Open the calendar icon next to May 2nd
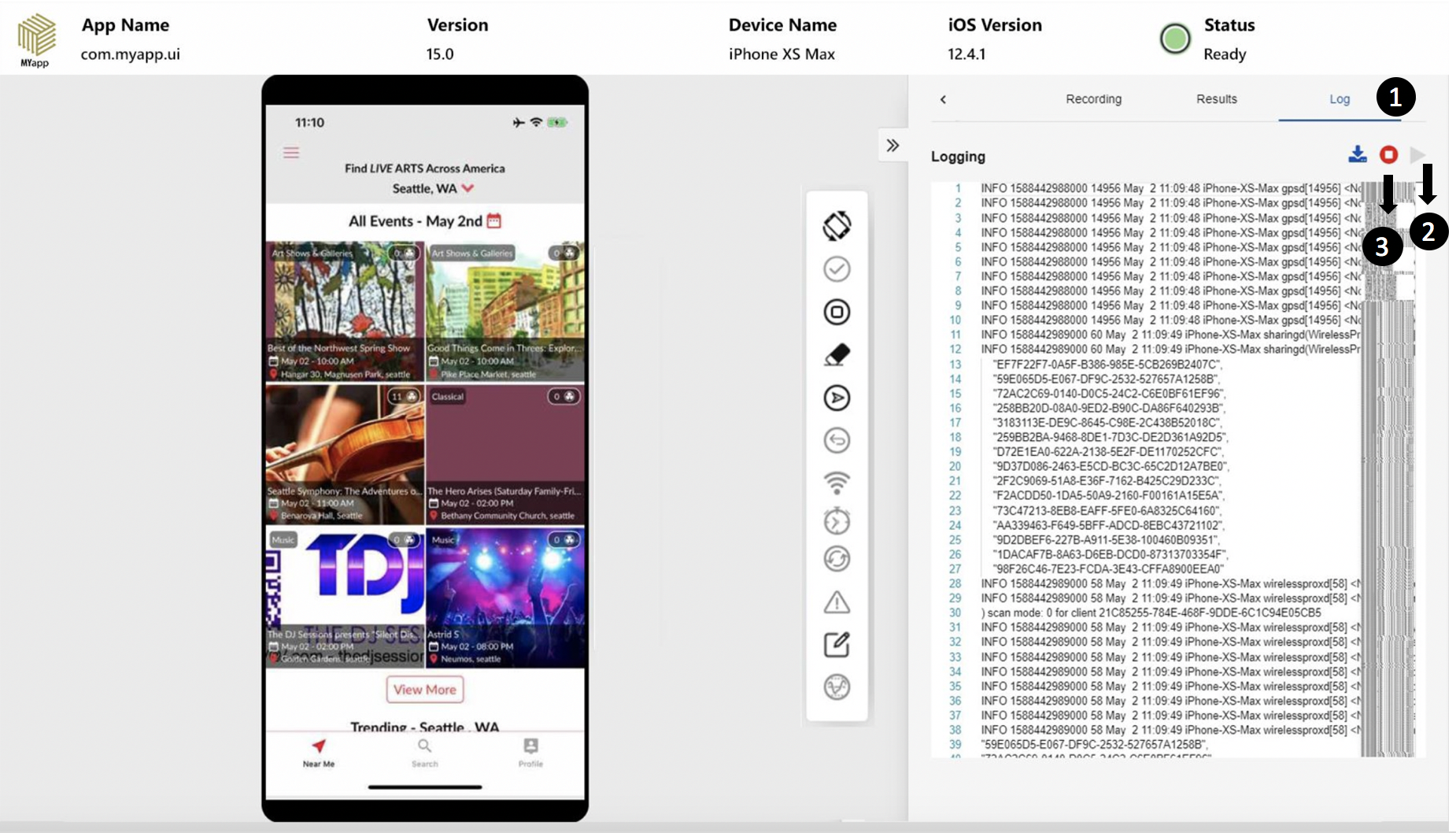The height and width of the screenshot is (833, 1456). (x=494, y=220)
